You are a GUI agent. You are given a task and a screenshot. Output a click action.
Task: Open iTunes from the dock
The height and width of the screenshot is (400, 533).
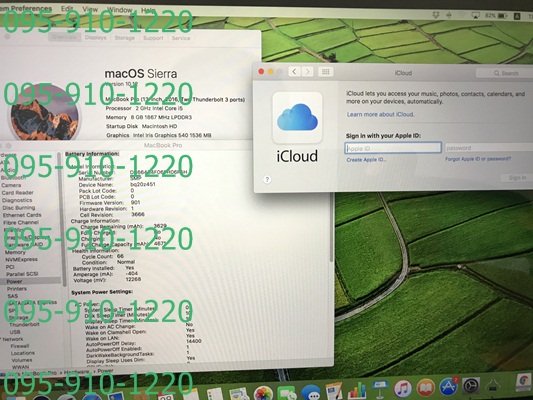click(403, 388)
